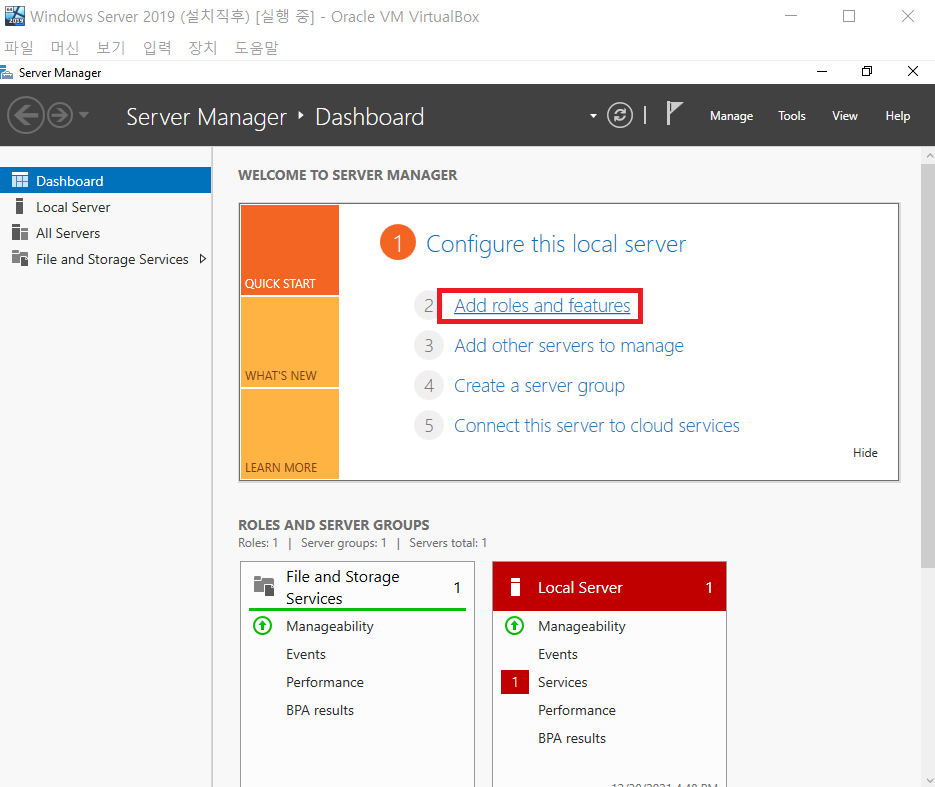
Task: Click the scrollbar down arrow
Action: click(x=928, y=780)
